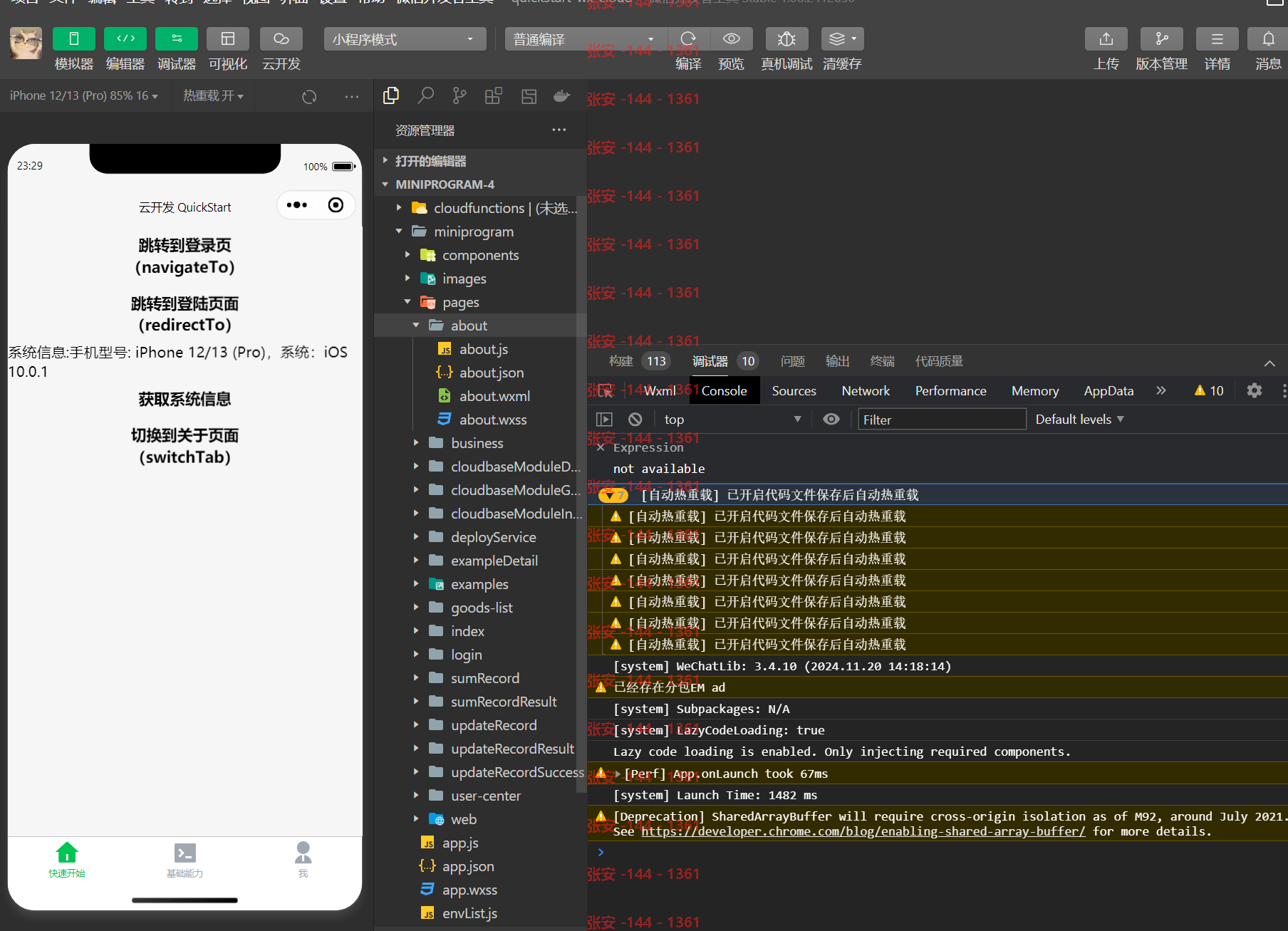Open the 小程序模式 mode dropdown
This screenshot has height=931, width=1288.
[405, 39]
